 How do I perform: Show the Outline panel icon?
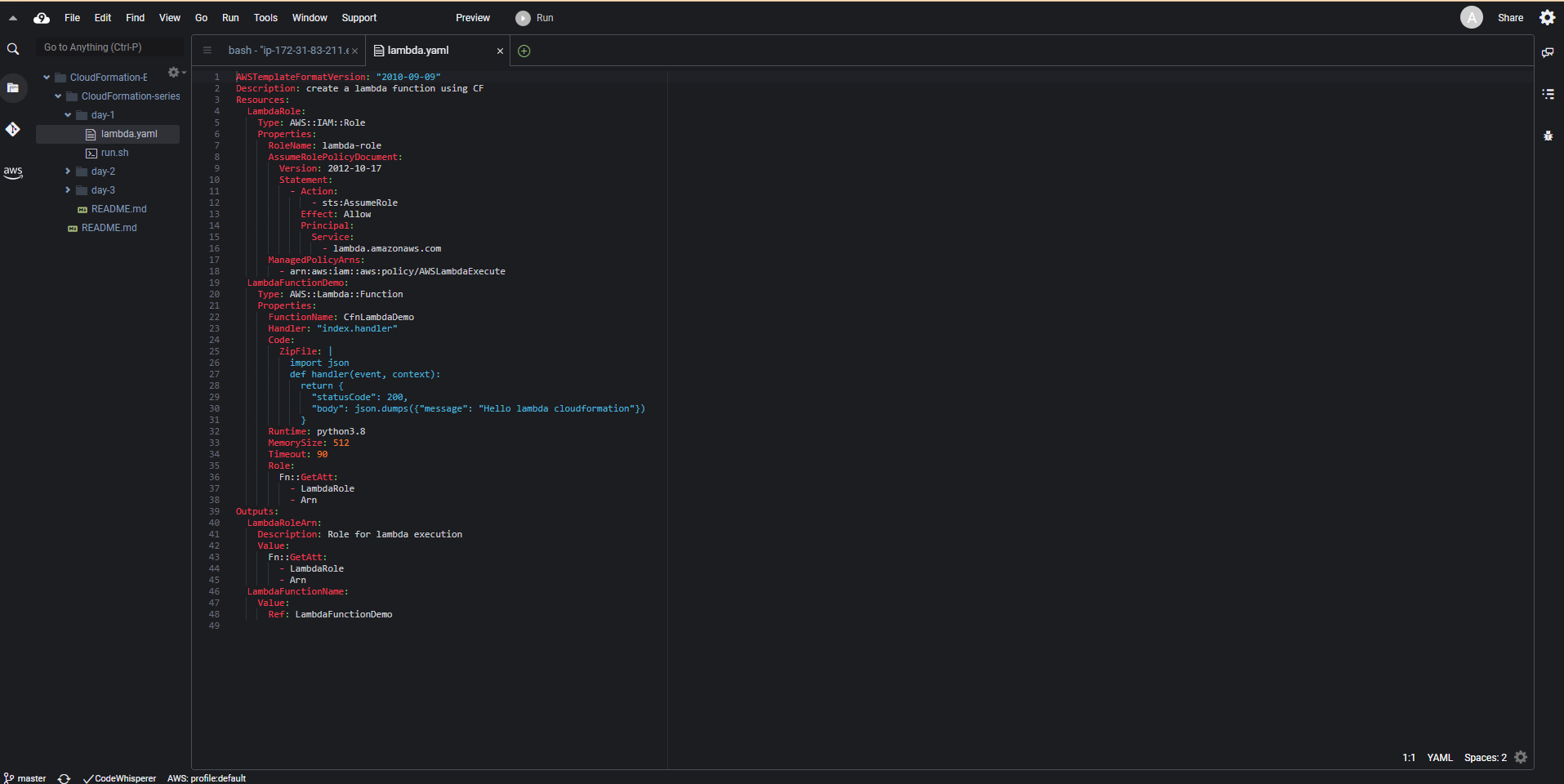tap(1548, 94)
